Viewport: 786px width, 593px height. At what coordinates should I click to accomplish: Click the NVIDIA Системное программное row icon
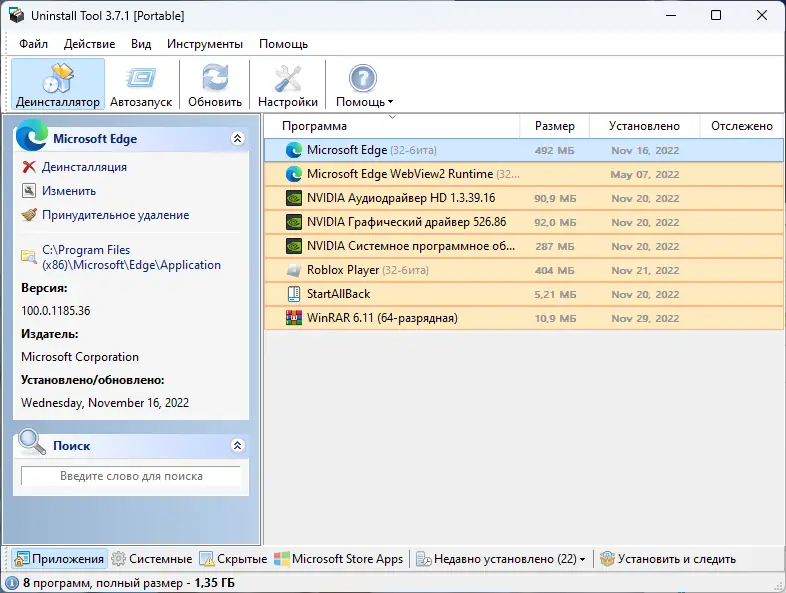point(294,247)
